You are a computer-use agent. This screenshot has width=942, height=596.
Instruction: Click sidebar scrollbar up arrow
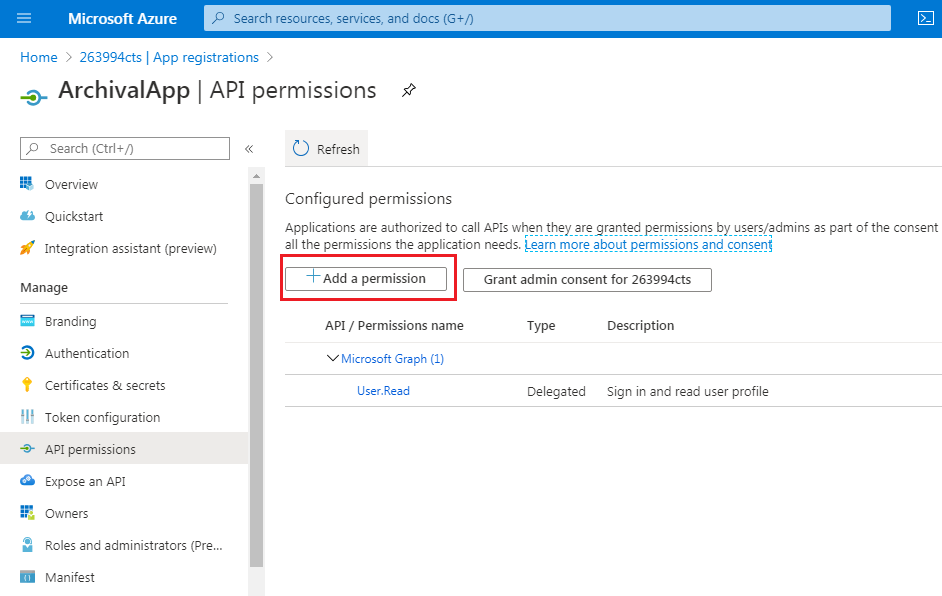pyautogui.click(x=257, y=176)
